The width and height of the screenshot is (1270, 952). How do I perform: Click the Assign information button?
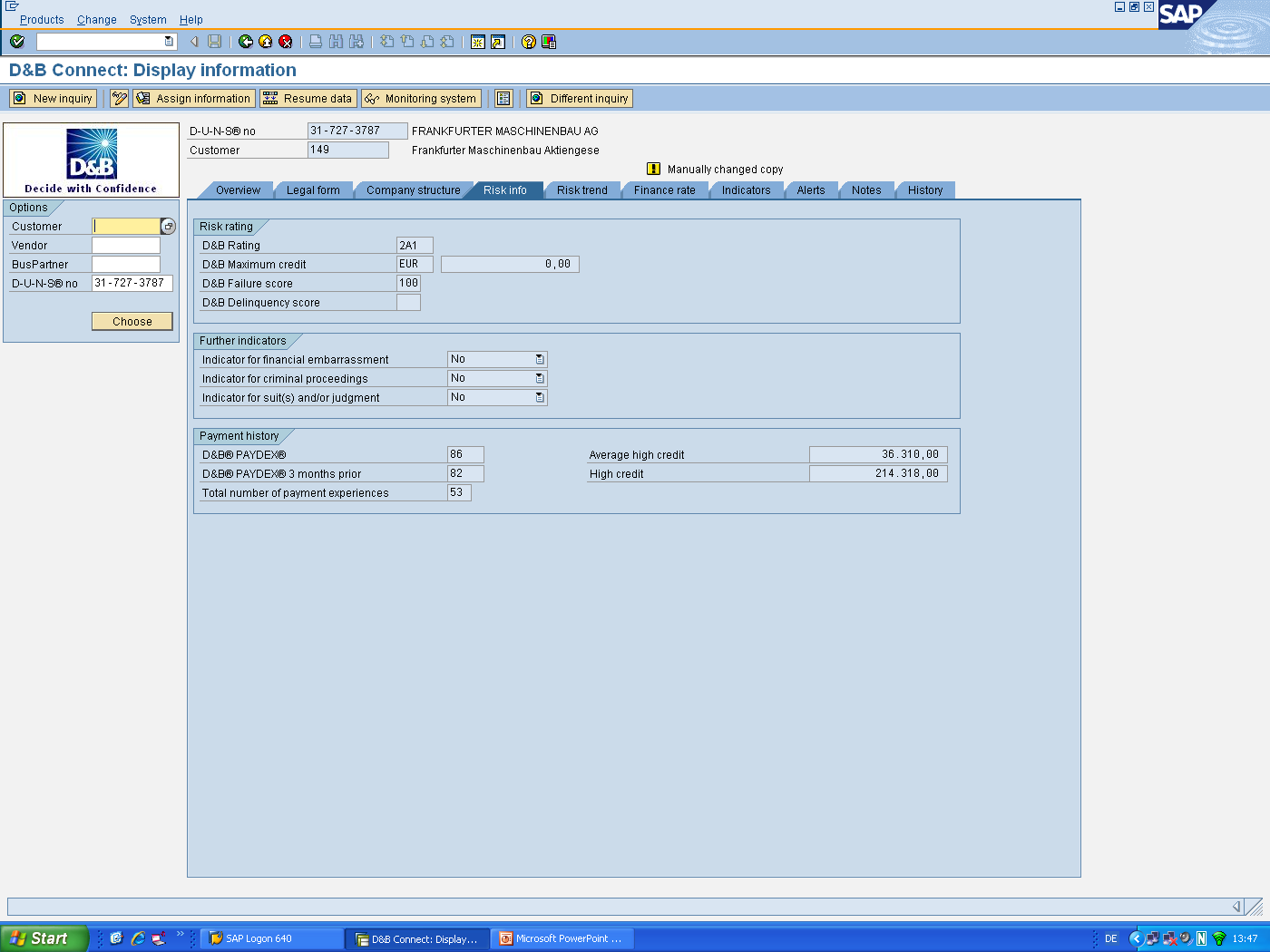click(193, 99)
